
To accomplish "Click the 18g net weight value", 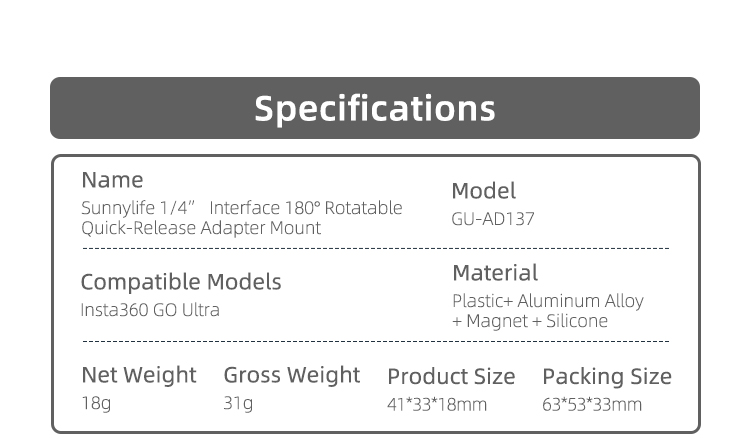I will pos(95,405).
